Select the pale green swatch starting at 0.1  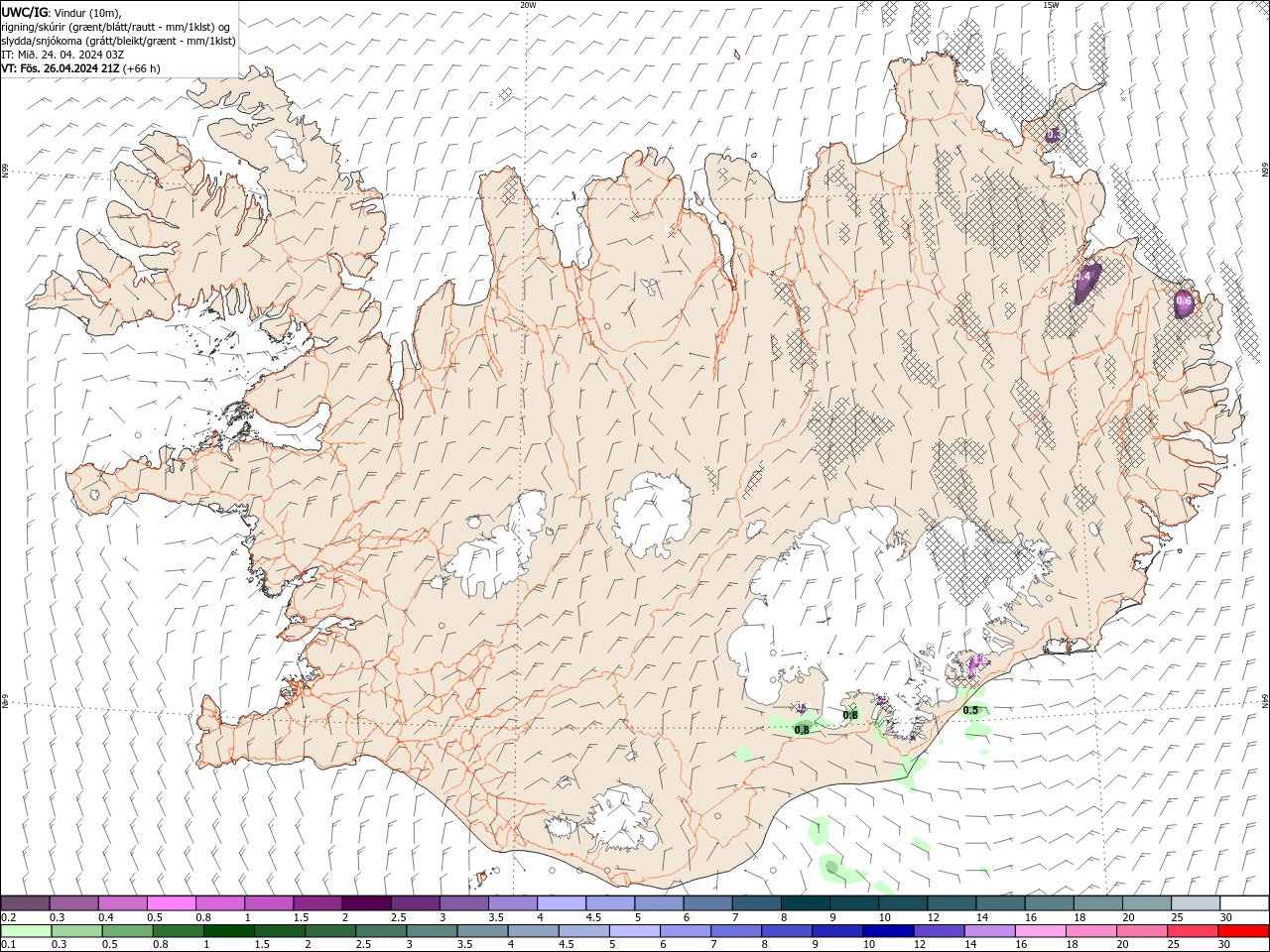25,931
